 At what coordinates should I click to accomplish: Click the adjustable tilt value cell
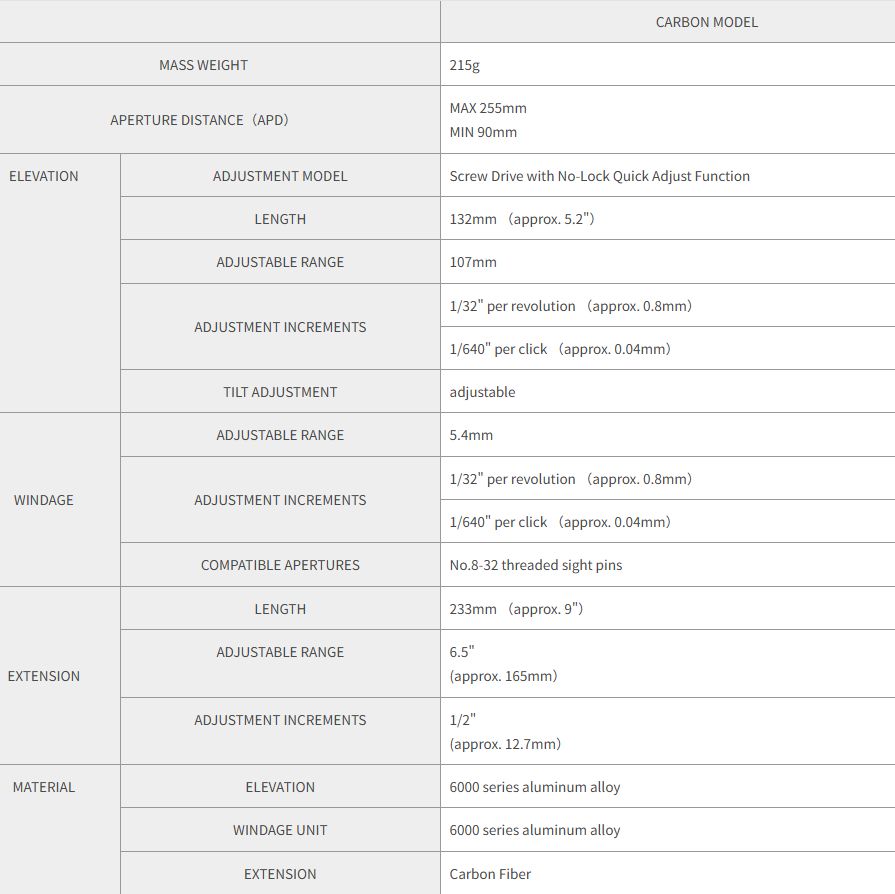(667, 392)
